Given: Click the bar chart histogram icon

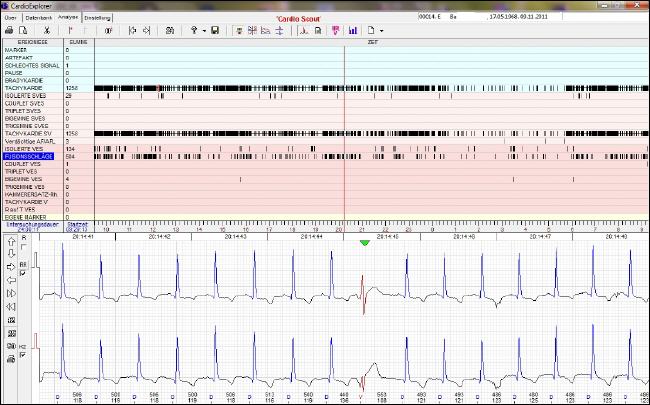Looking at the screenshot, I should click(x=353, y=30).
